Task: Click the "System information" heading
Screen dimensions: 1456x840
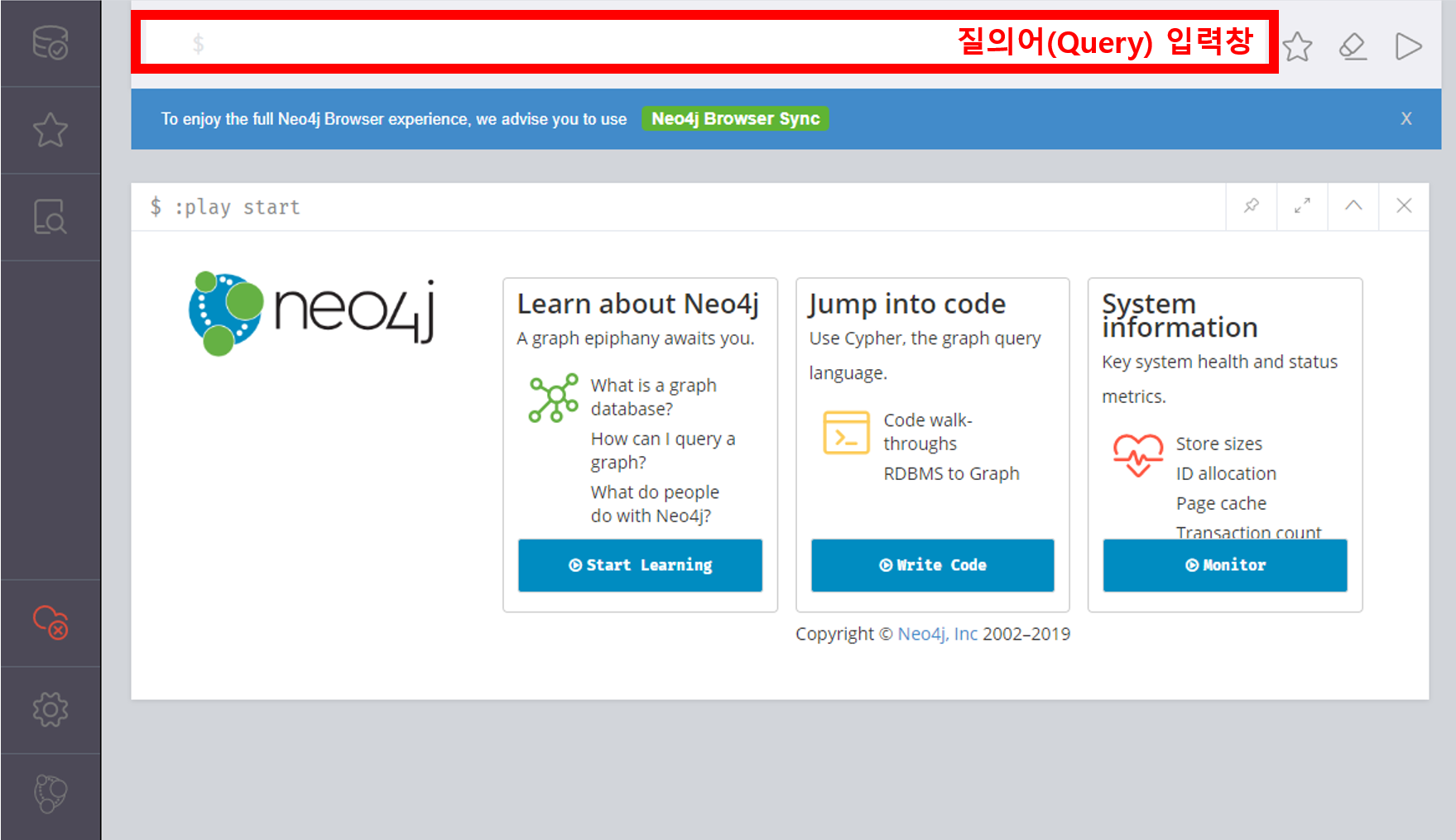Action: click(x=1180, y=316)
